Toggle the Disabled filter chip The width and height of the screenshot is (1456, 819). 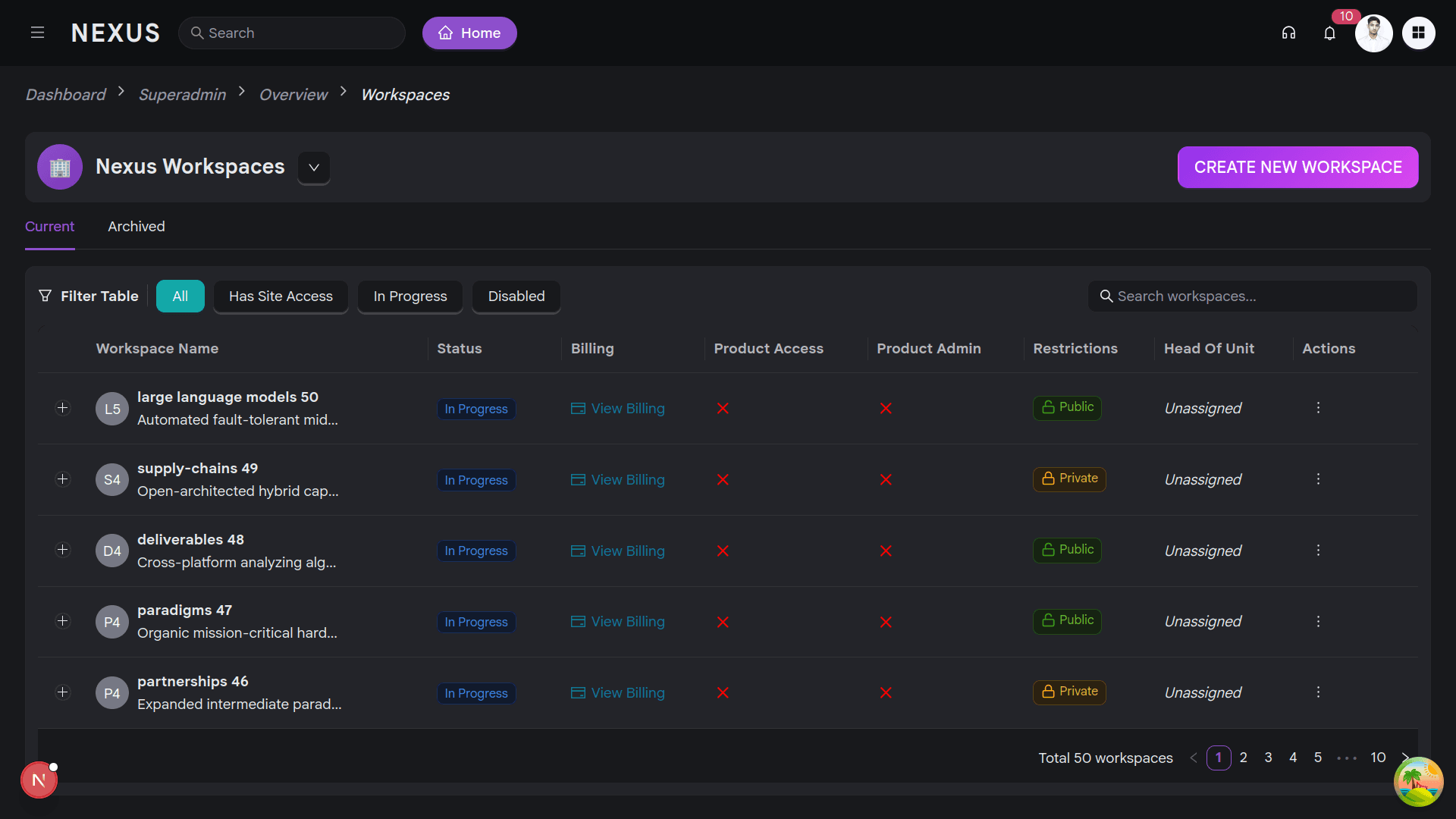coord(516,296)
